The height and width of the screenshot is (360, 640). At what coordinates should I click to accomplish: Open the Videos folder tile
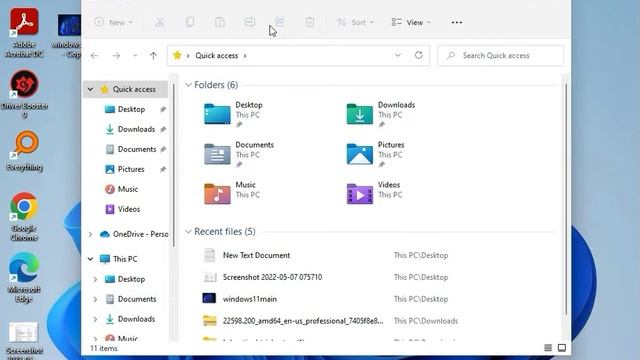(375, 193)
